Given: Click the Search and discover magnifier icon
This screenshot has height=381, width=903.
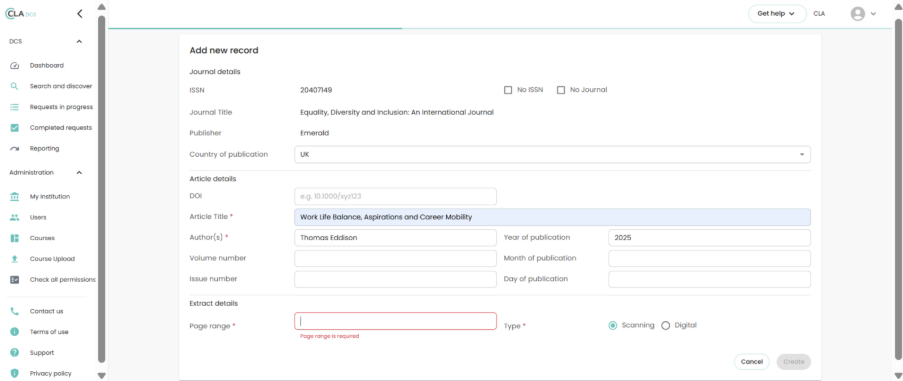Looking at the screenshot, I should tap(15, 86).
